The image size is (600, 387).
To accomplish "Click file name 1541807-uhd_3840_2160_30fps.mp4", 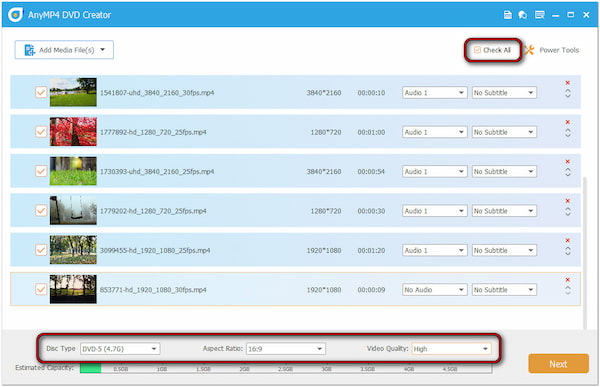I will [x=157, y=93].
